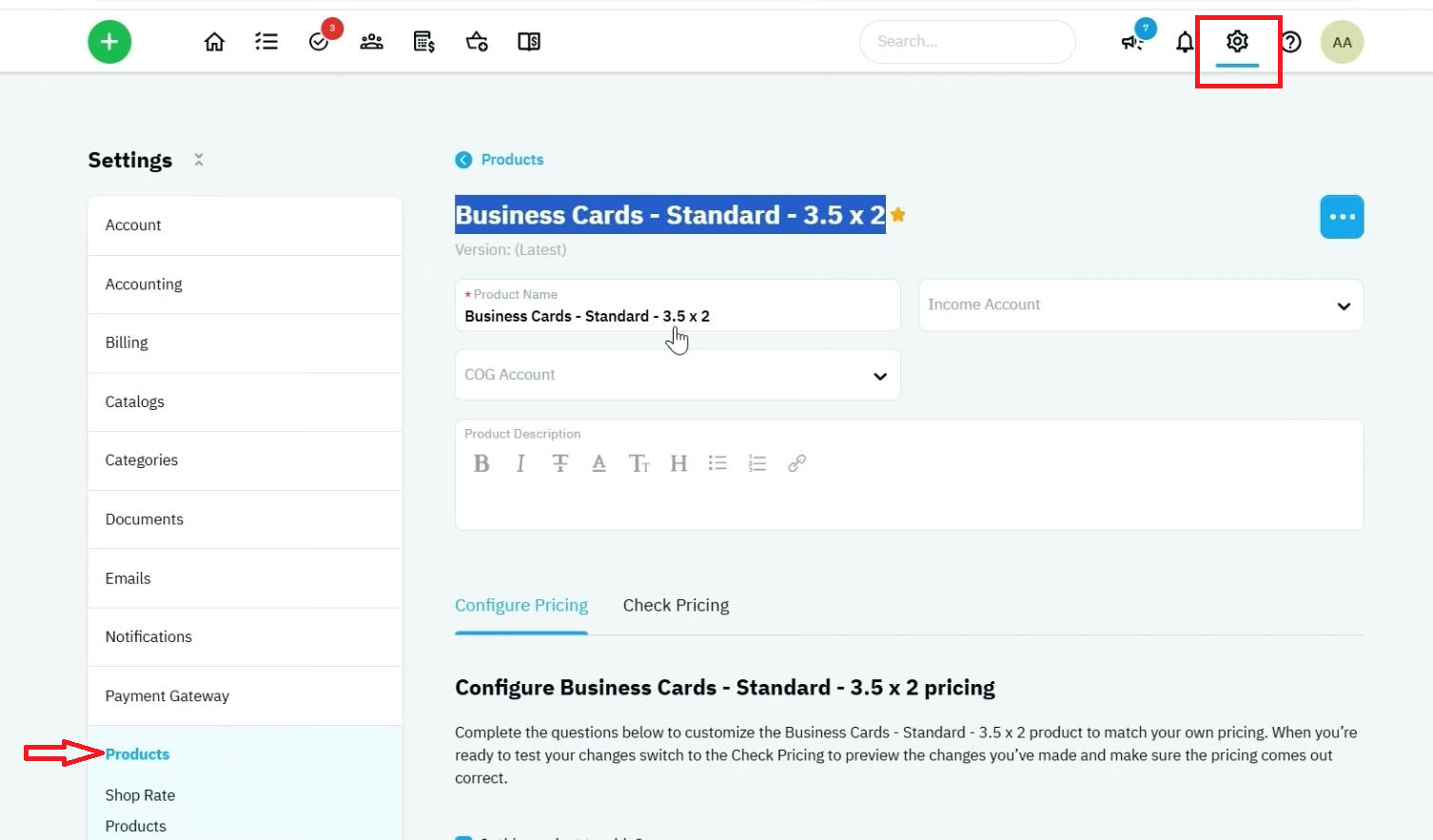Open Billing settings
1433x840 pixels.
(x=245, y=342)
